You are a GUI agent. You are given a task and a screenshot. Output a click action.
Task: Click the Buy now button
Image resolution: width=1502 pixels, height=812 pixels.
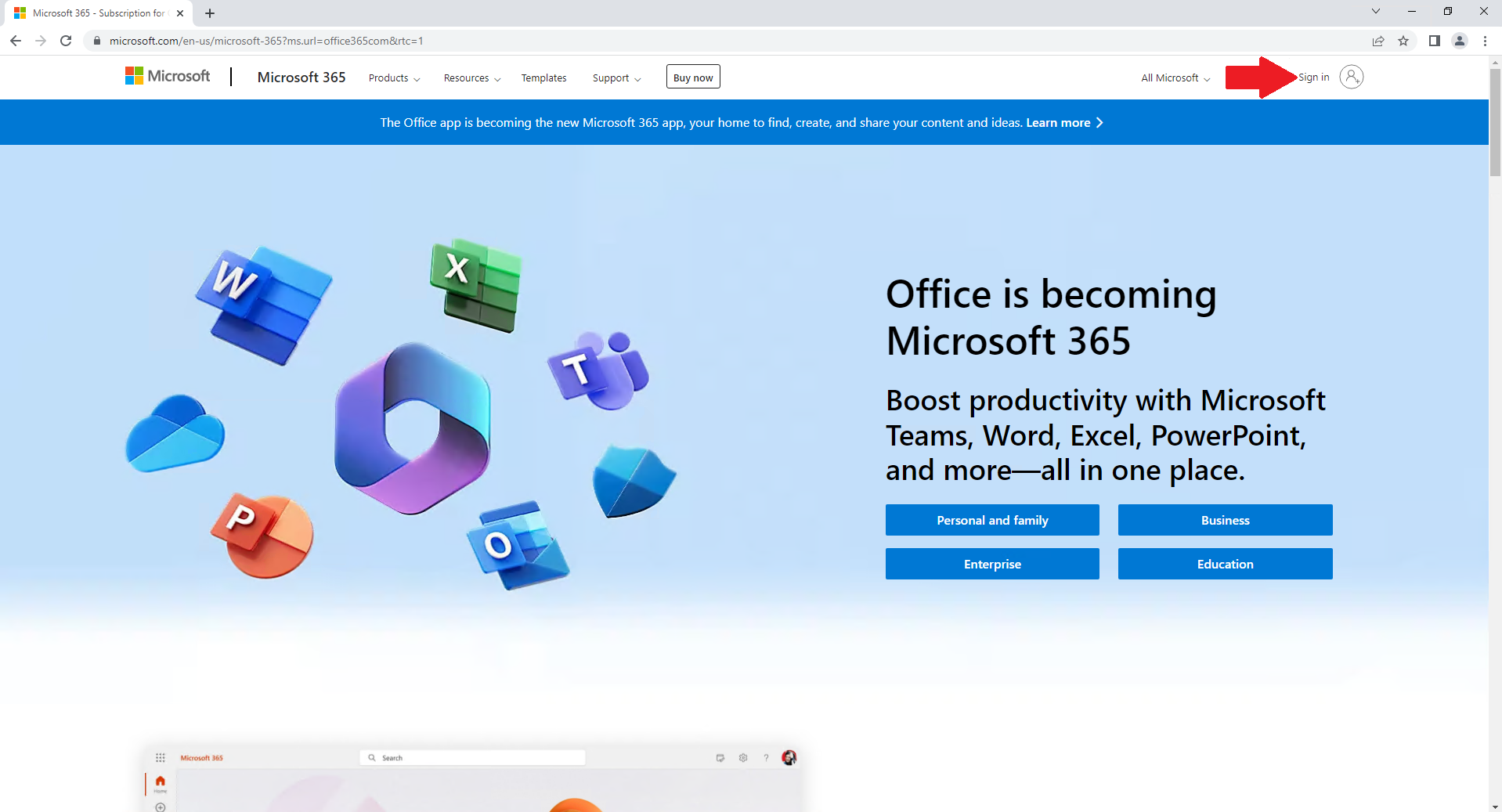693,77
